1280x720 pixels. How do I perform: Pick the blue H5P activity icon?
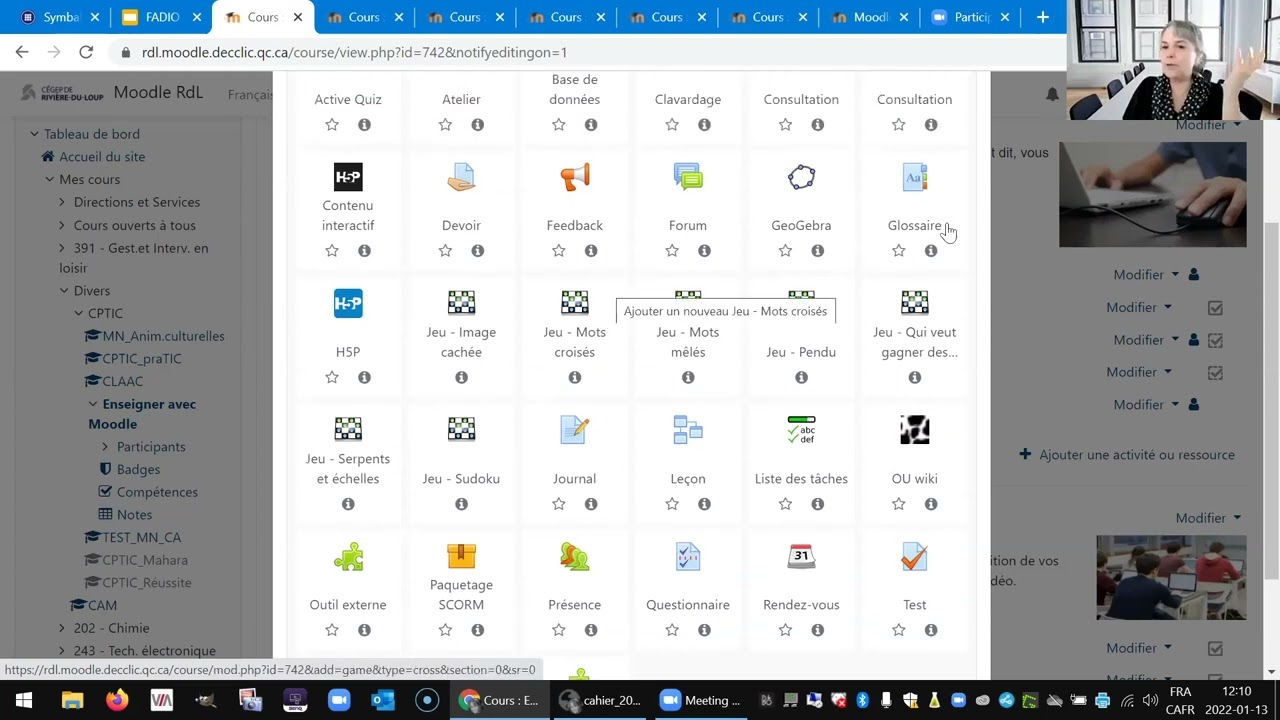(348, 303)
